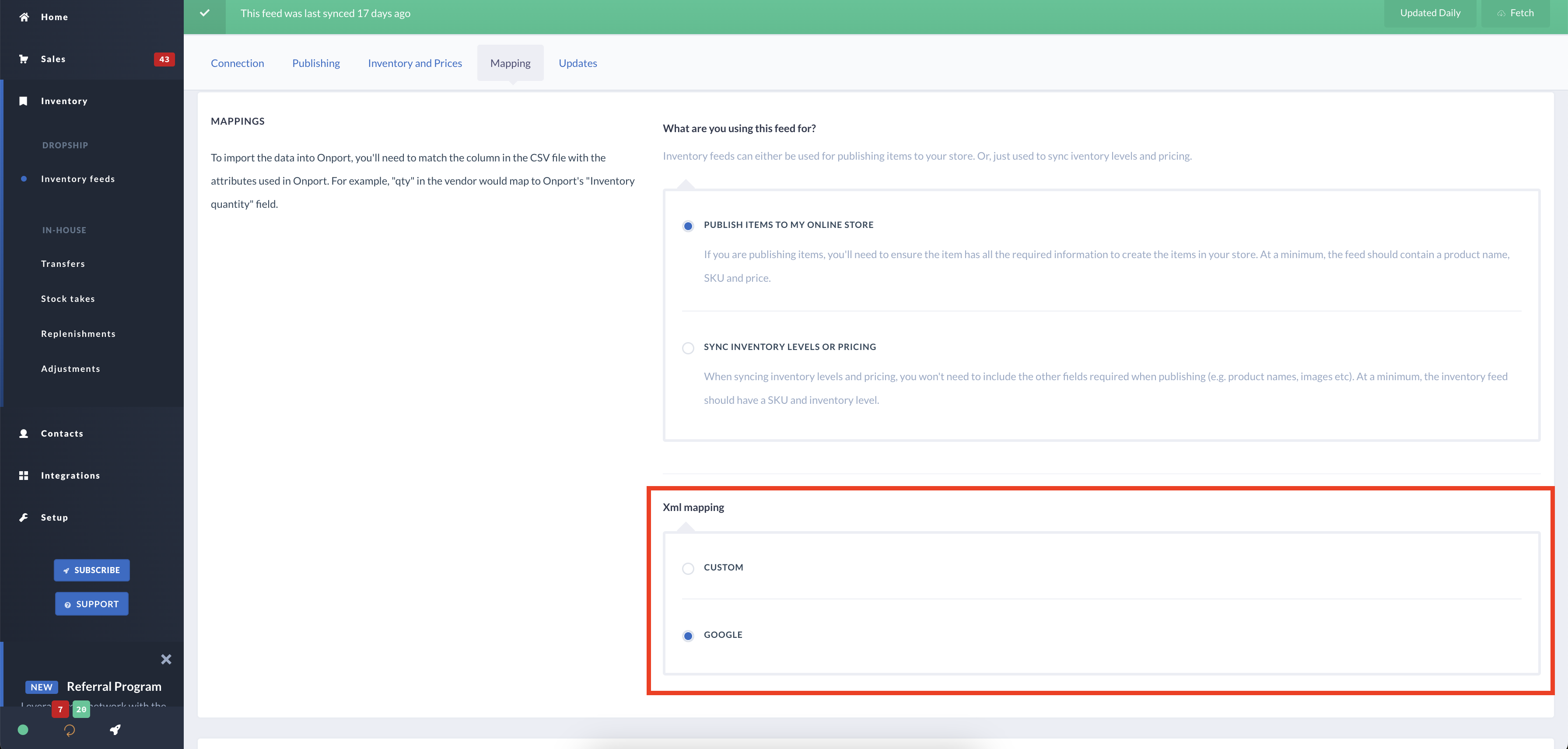This screenshot has width=1568, height=749.
Task: Choose Custom XML mapping
Action: point(688,568)
